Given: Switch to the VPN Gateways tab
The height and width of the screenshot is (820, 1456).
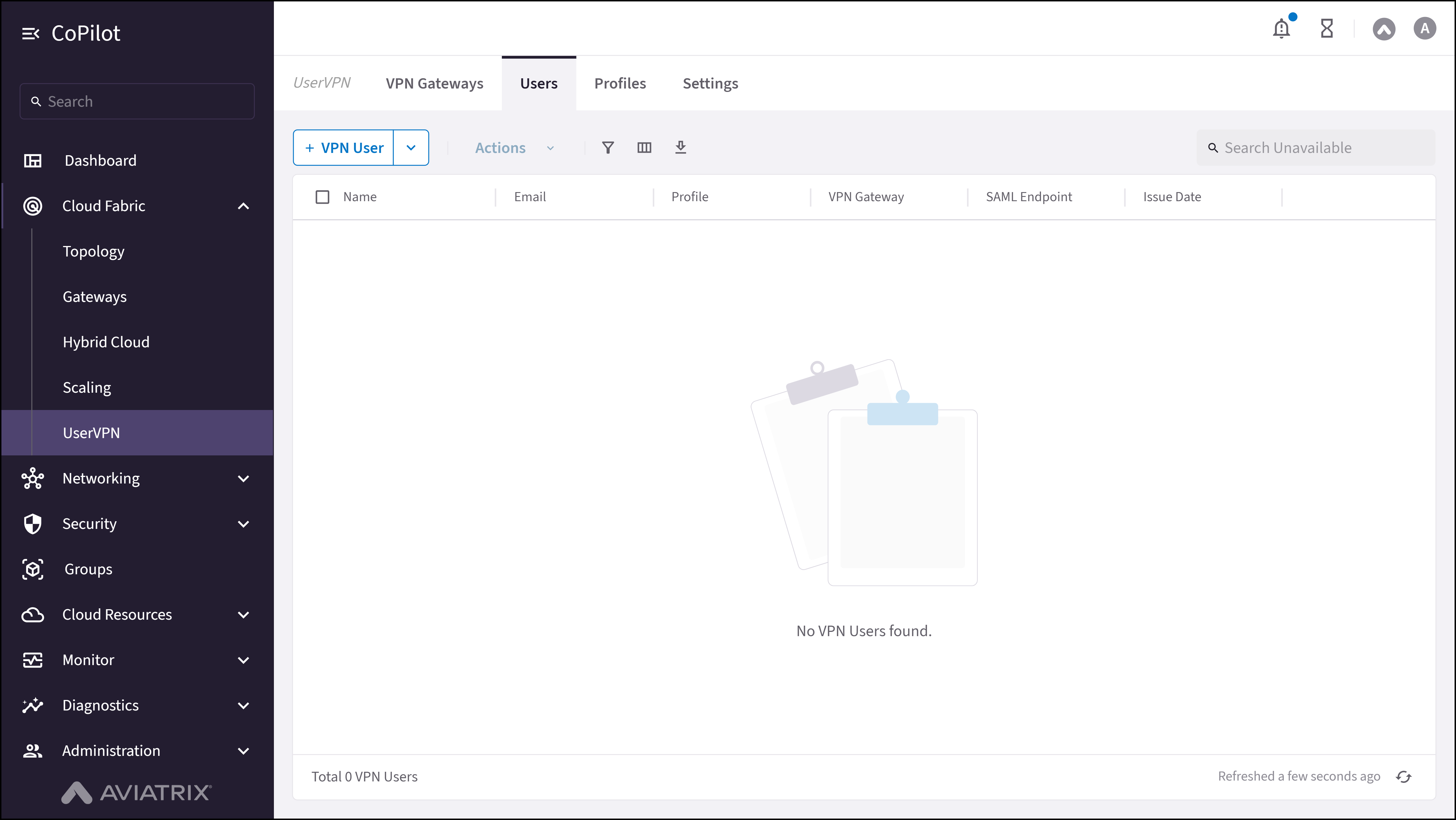Looking at the screenshot, I should click(434, 84).
